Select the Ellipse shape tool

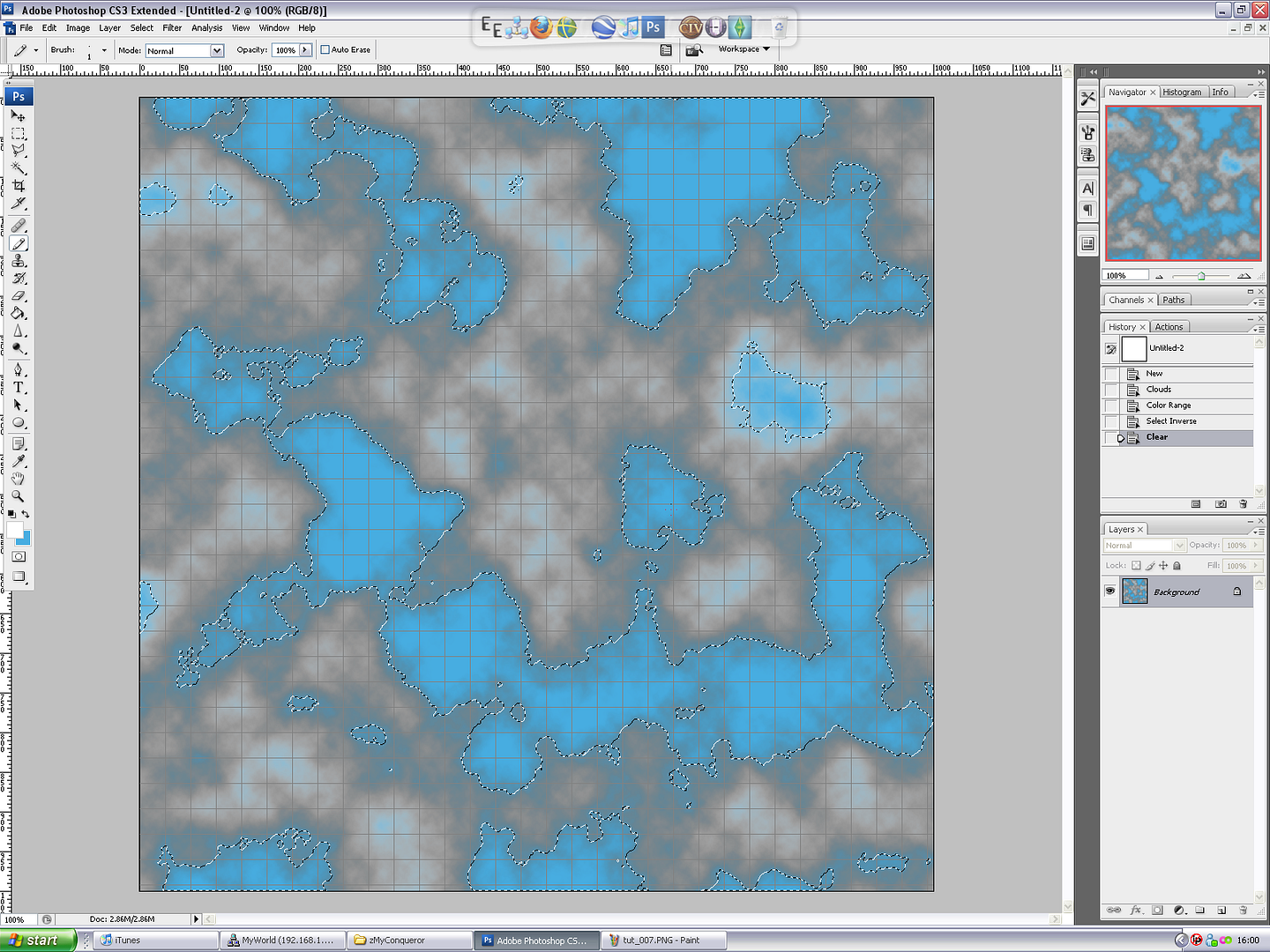(18, 423)
